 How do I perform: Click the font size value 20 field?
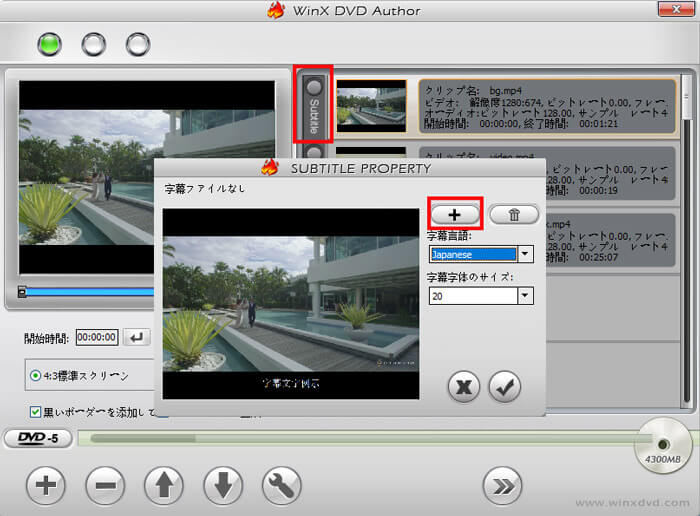click(x=473, y=295)
